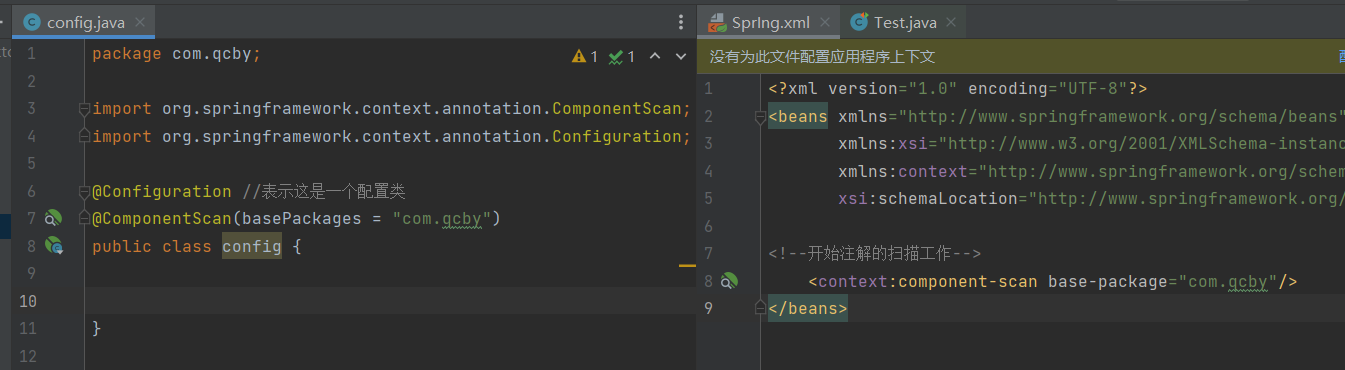Click the XML comment 开始注解的扫描工作

tap(875, 254)
